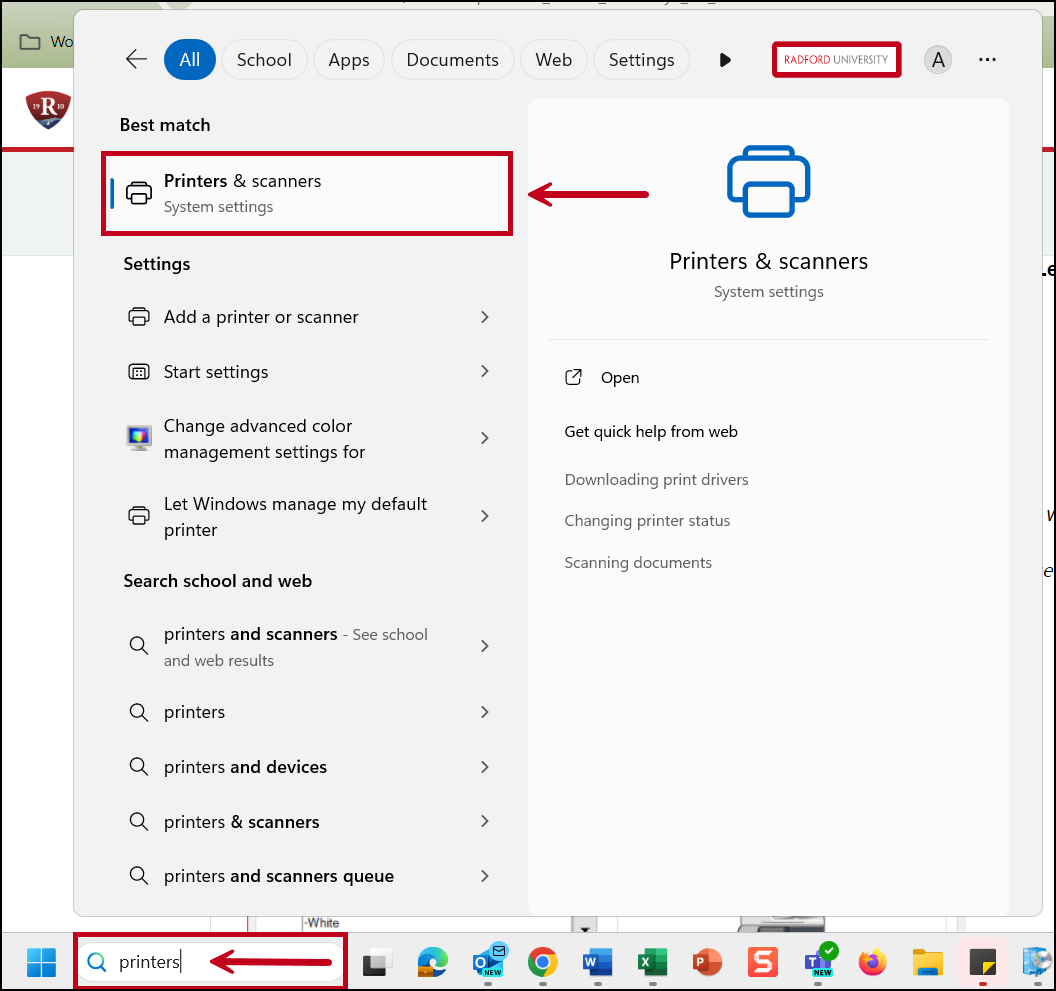Click the back arrow in search panel
Viewport: 1056px width, 991px height.
pyautogui.click(x=136, y=60)
